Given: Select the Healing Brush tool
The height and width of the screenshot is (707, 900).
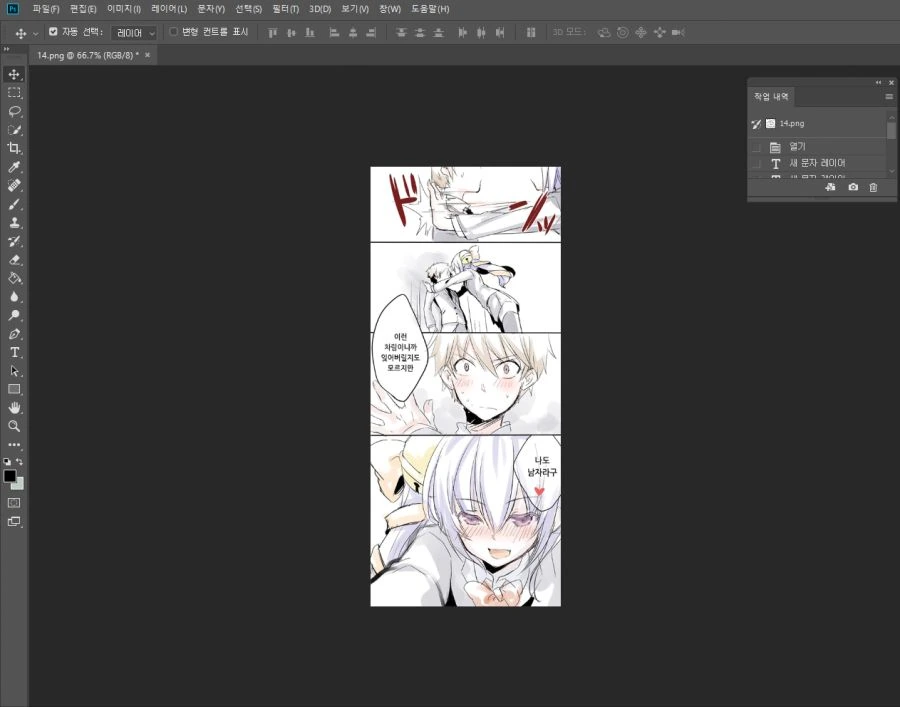Looking at the screenshot, I should coord(14,185).
